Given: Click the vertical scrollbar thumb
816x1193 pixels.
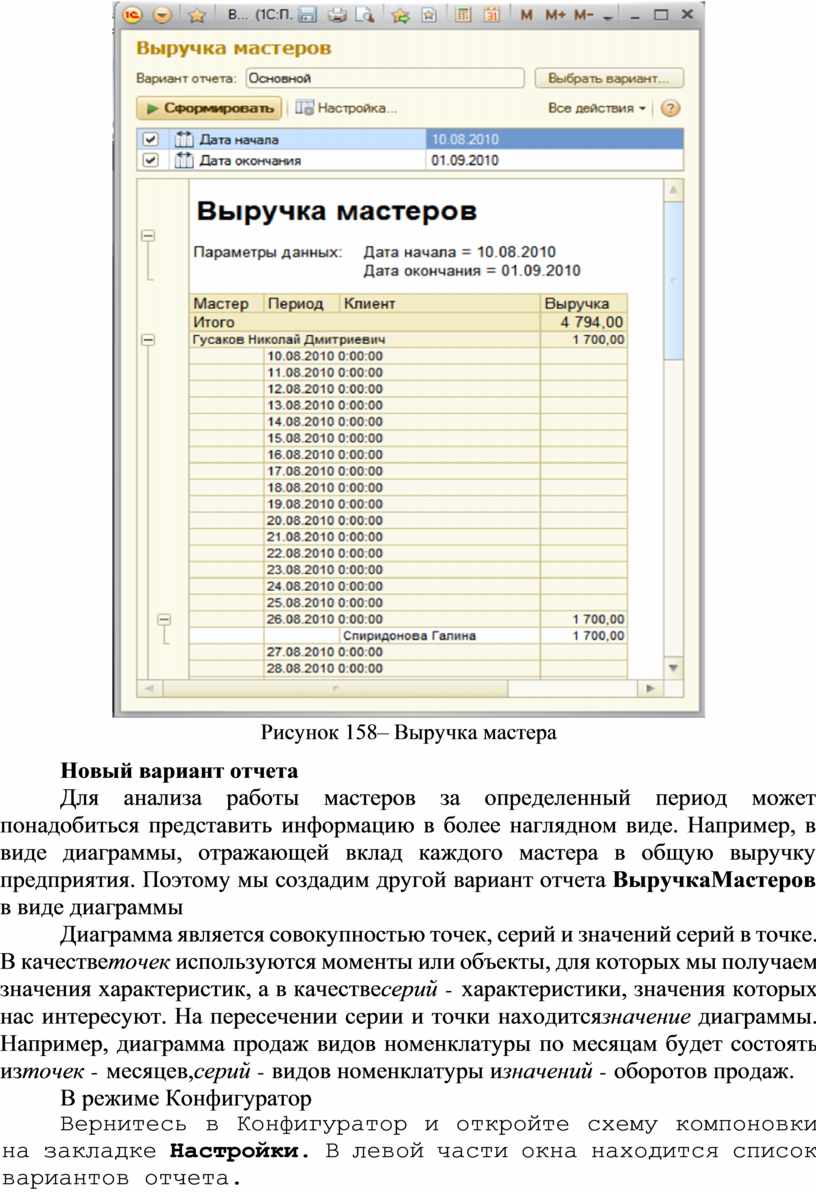Looking at the screenshot, I should 674,279.
